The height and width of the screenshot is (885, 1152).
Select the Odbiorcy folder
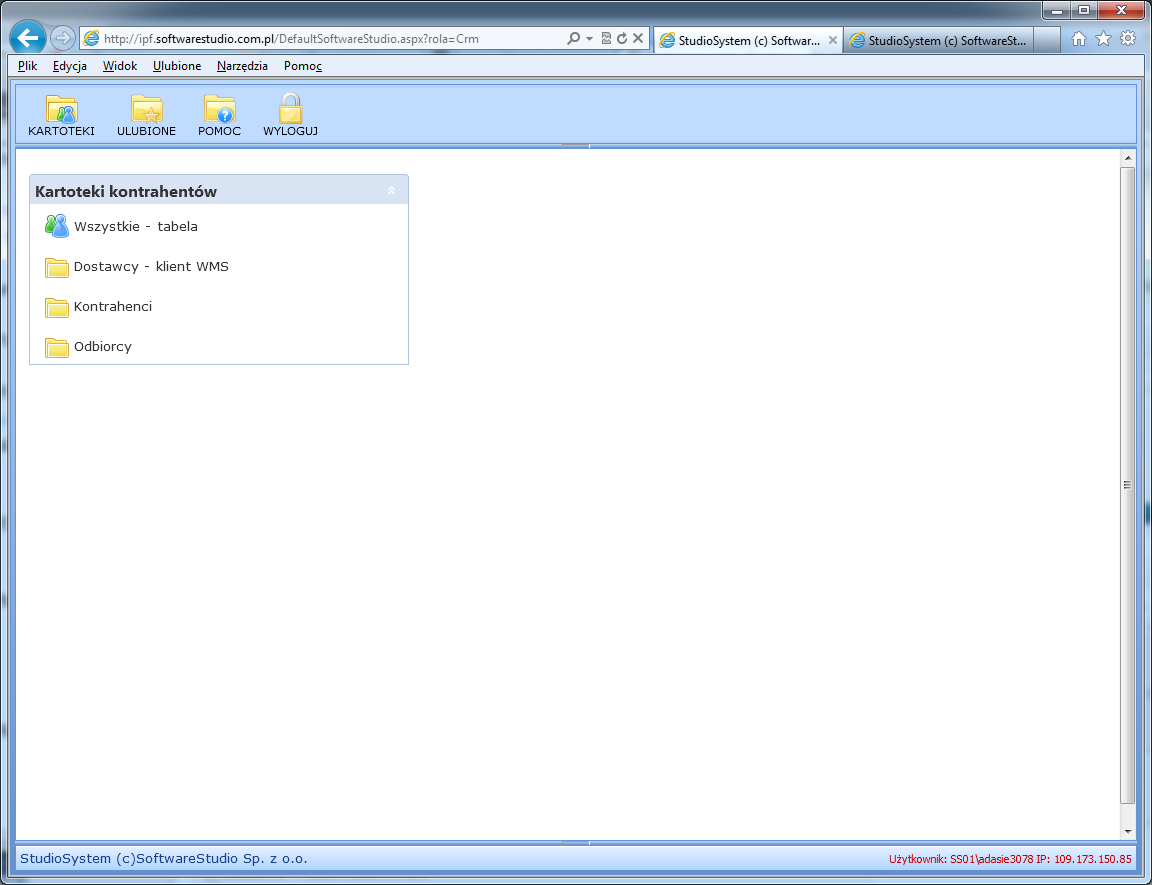[102, 347]
